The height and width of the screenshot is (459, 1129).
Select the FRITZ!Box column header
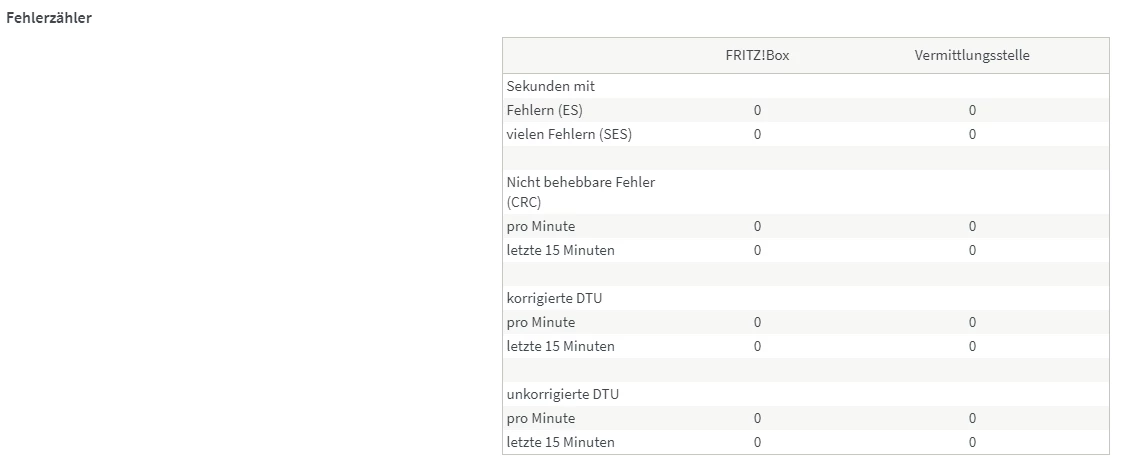point(757,55)
